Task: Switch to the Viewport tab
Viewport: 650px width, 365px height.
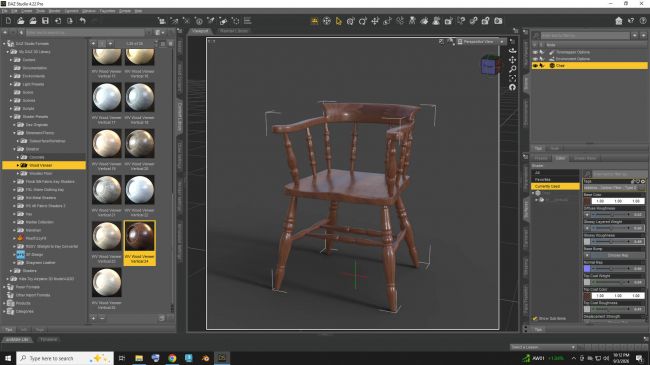Action: pos(200,31)
